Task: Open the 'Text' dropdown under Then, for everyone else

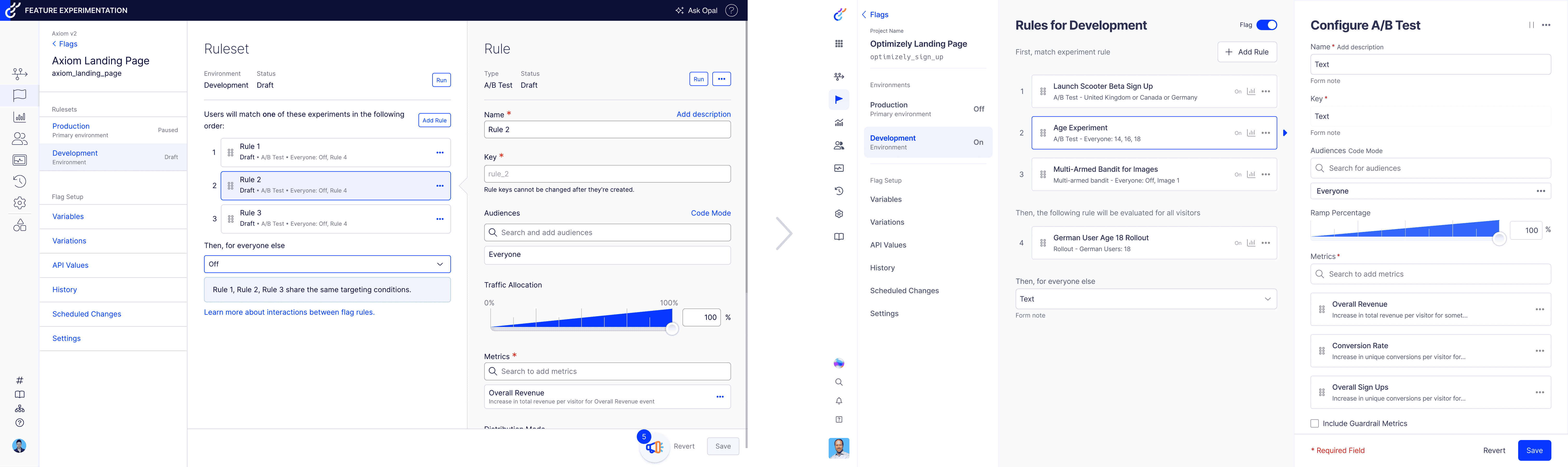Action: click(x=1146, y=299)
